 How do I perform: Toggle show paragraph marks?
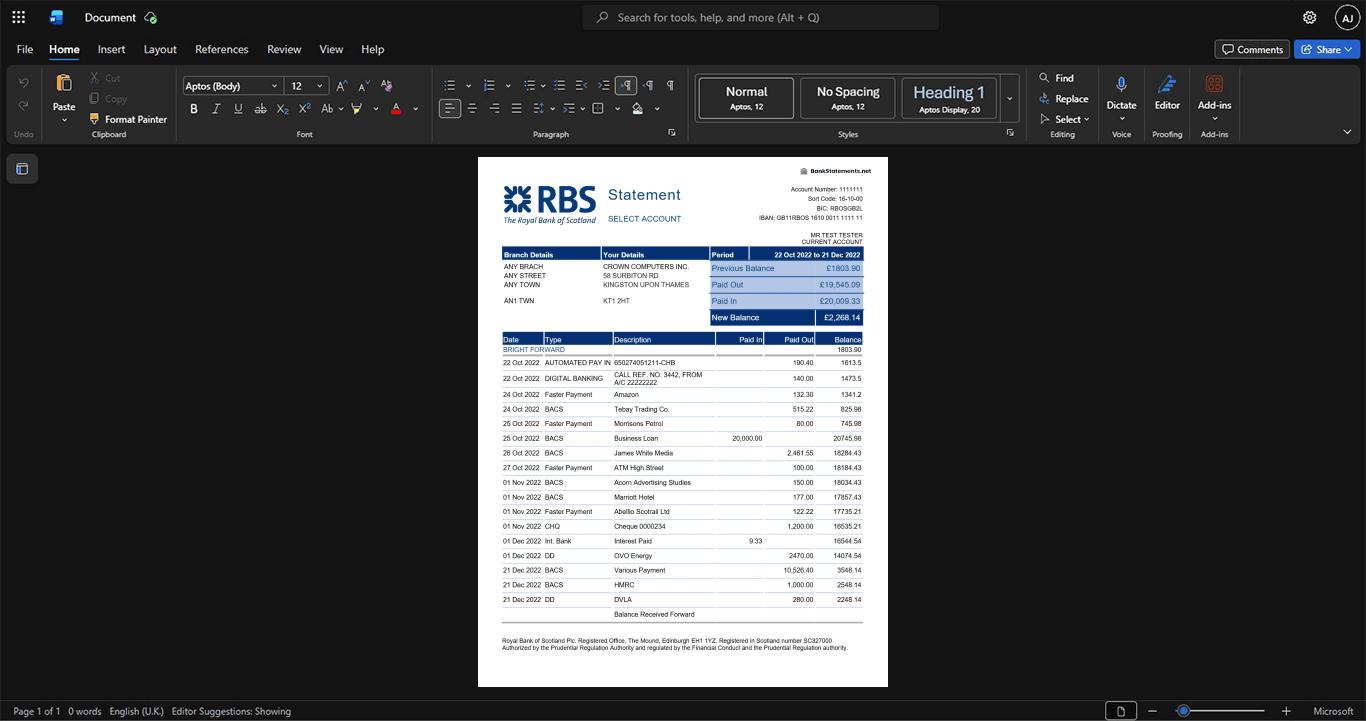point(670,86)
